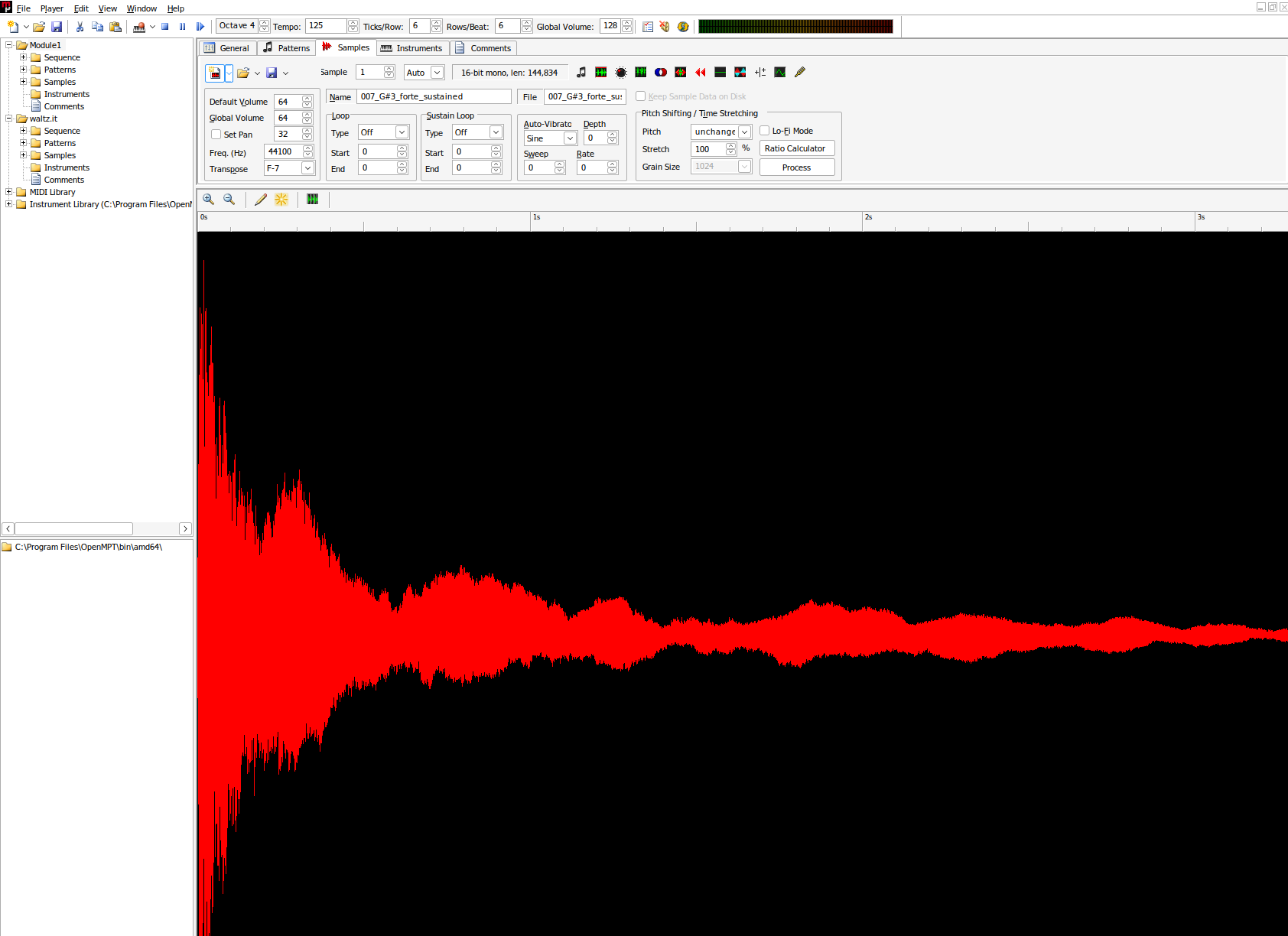Click the sample Name input field
The height and width of the screenshot is (936, 1288).
pos(433,96)
